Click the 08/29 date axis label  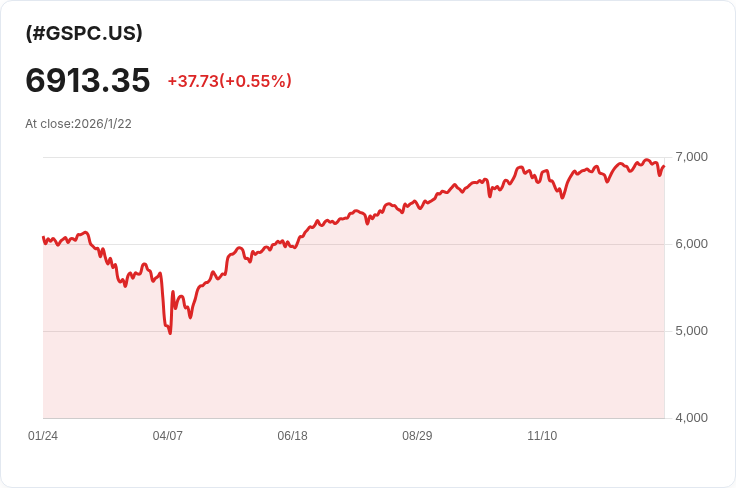pos(417,435)
